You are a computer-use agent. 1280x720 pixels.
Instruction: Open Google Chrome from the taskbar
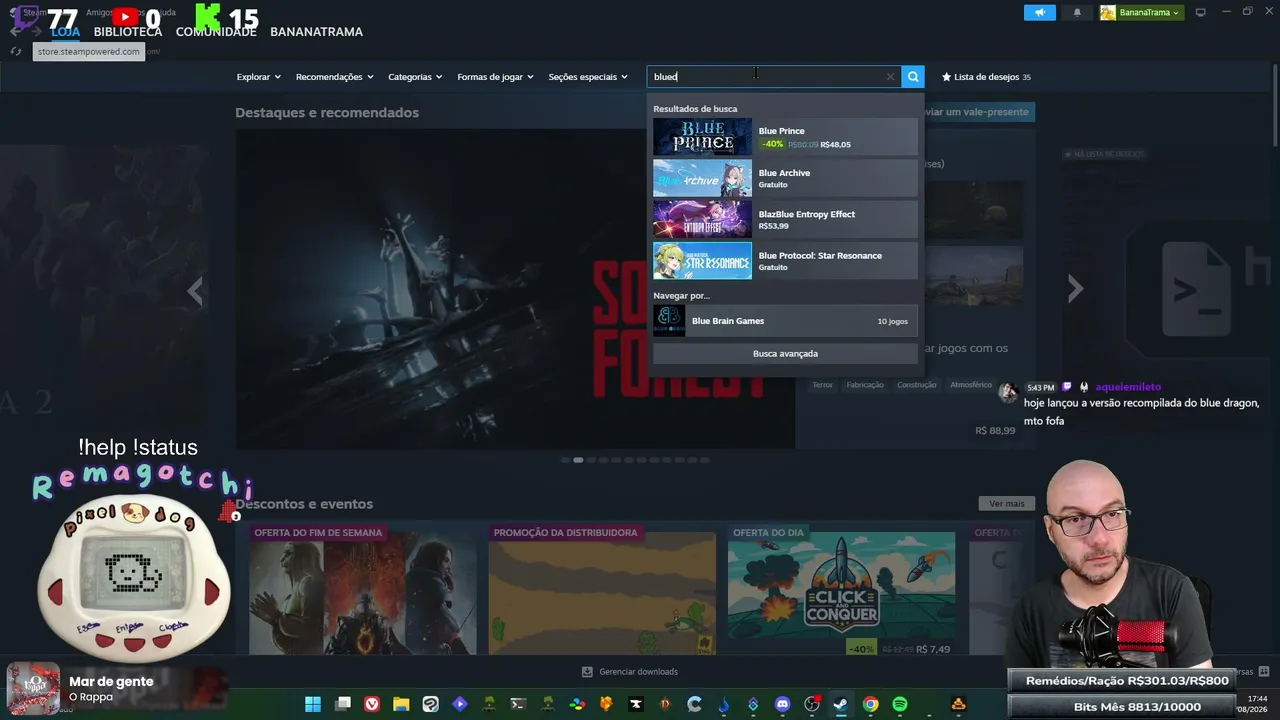click(871, 704)
